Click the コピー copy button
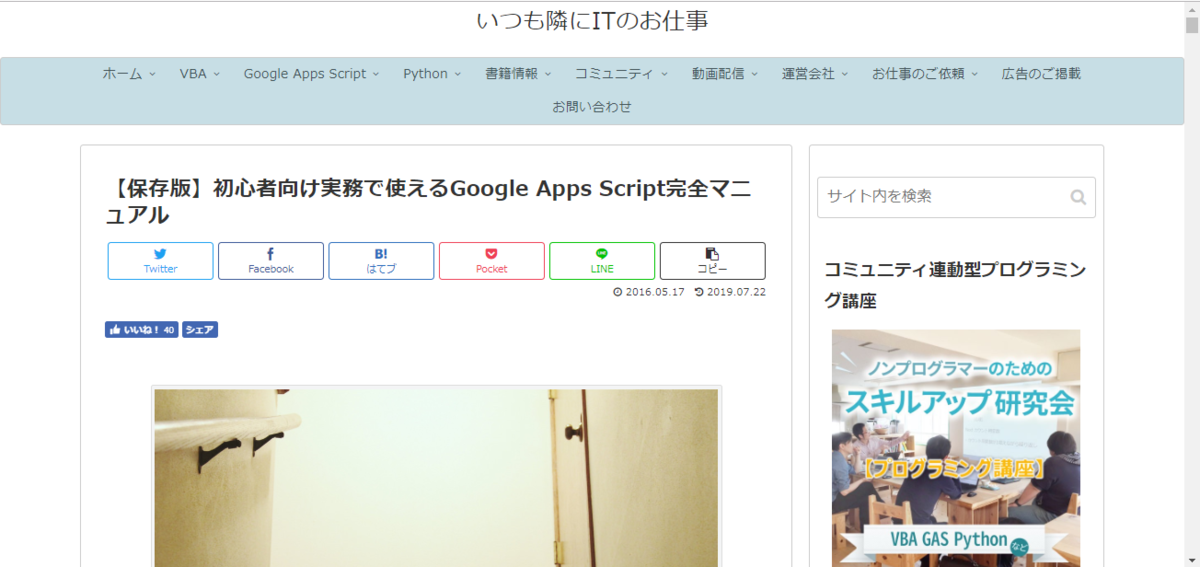Viewport: 1200px width, 567px height. click(x=712, y=261)
